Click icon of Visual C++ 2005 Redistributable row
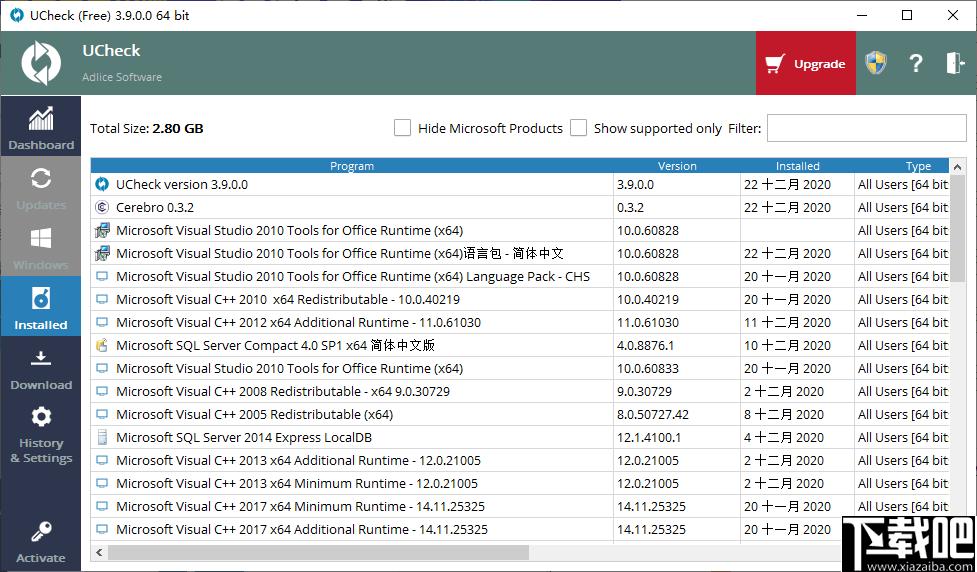This screenshot has width=977, height=572. point(102,414)
